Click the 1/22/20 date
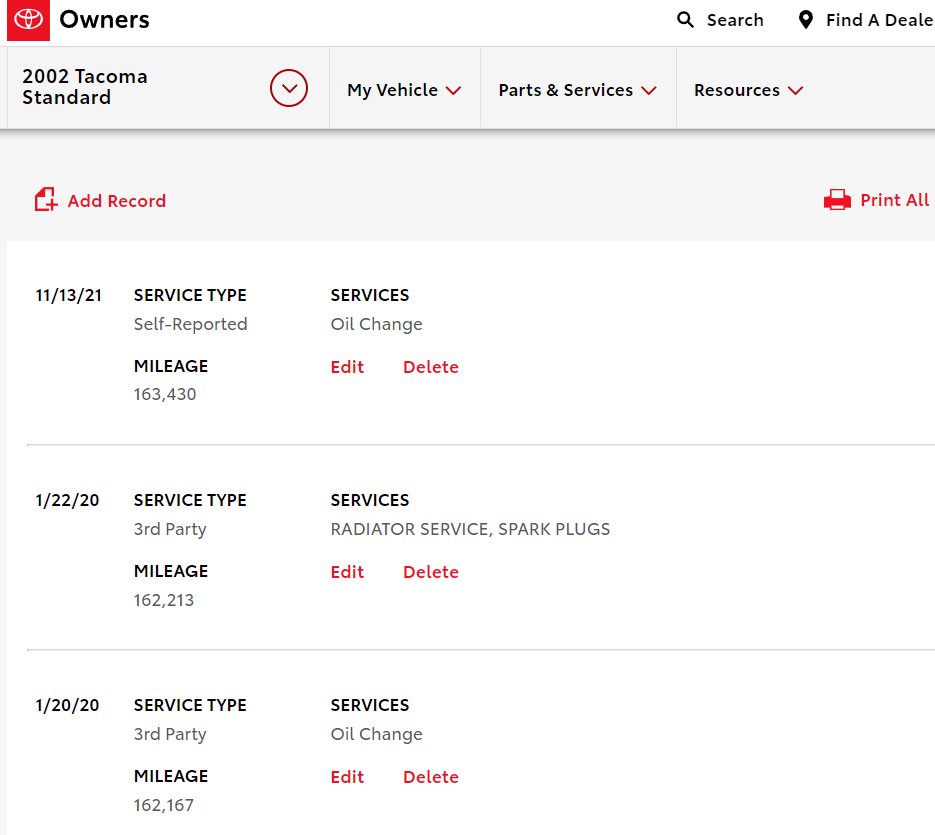This screenshot has width=935, height=835. 67,500
